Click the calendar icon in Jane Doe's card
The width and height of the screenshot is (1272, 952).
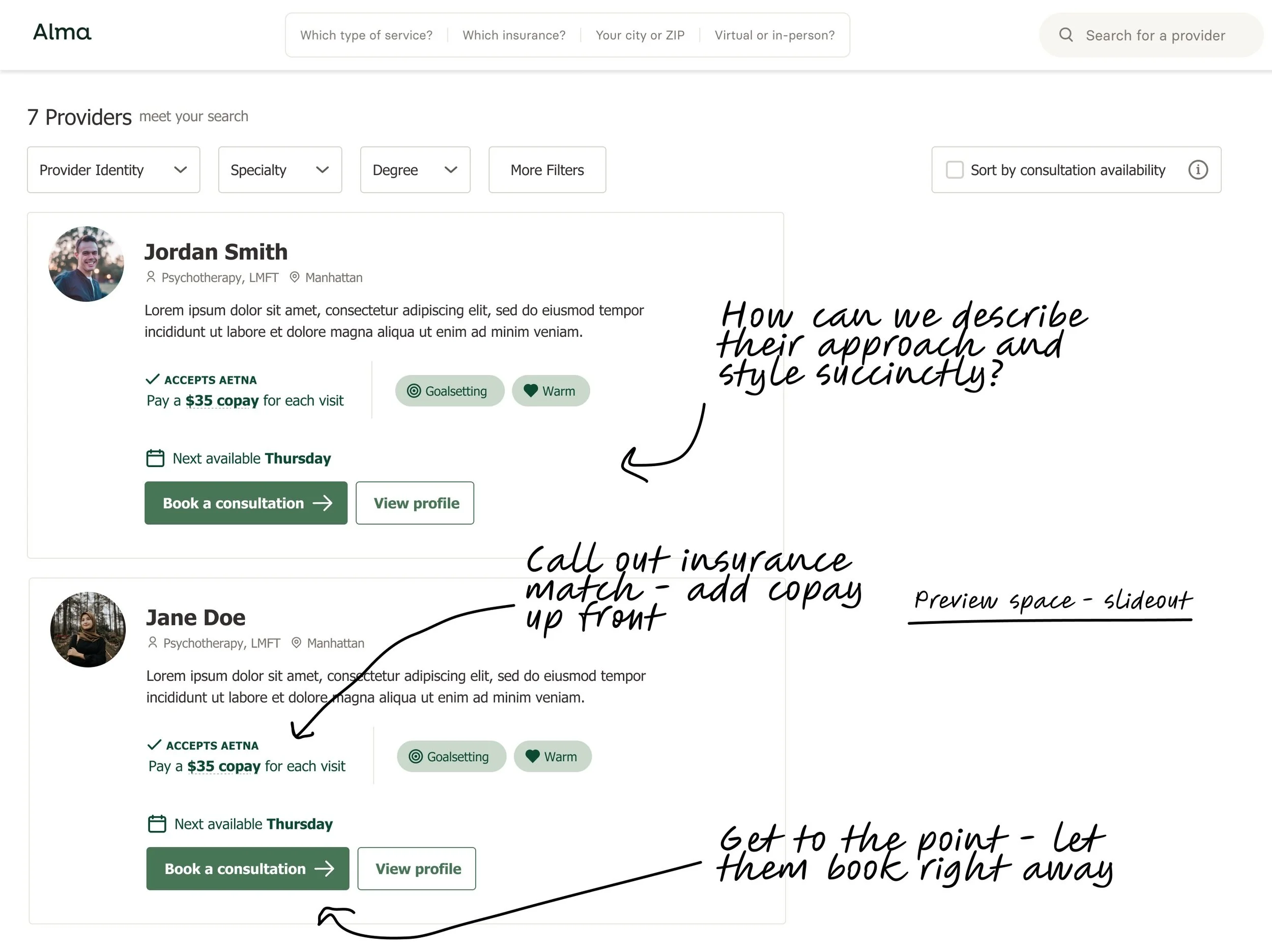tap(157, 824)
